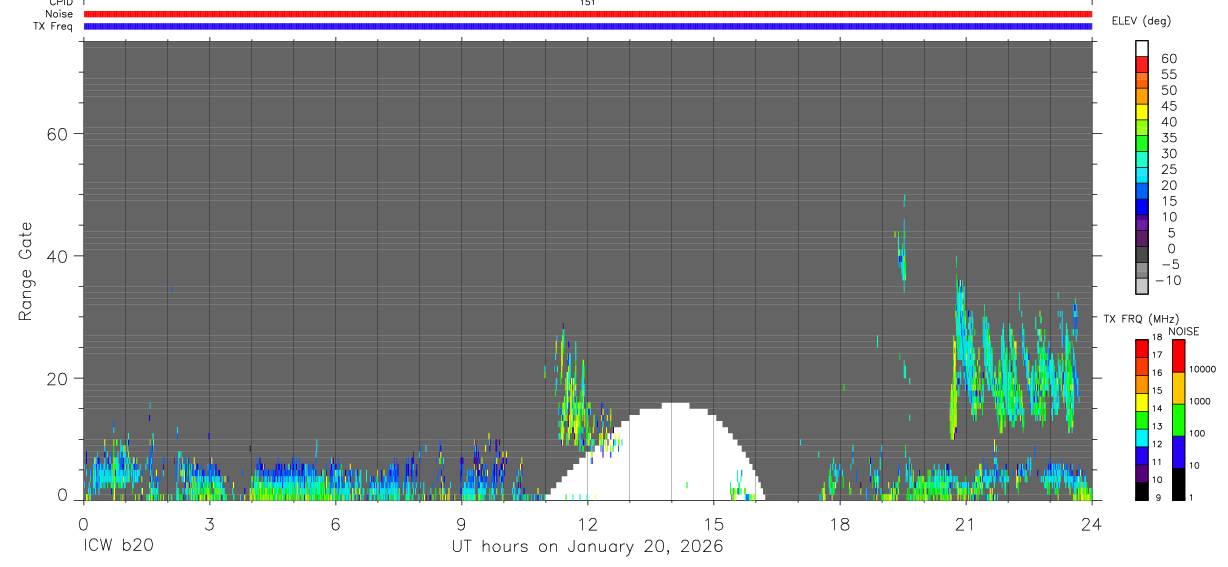Pick the red 55–60 degree elevation swatch

(x=1142, y=64)
